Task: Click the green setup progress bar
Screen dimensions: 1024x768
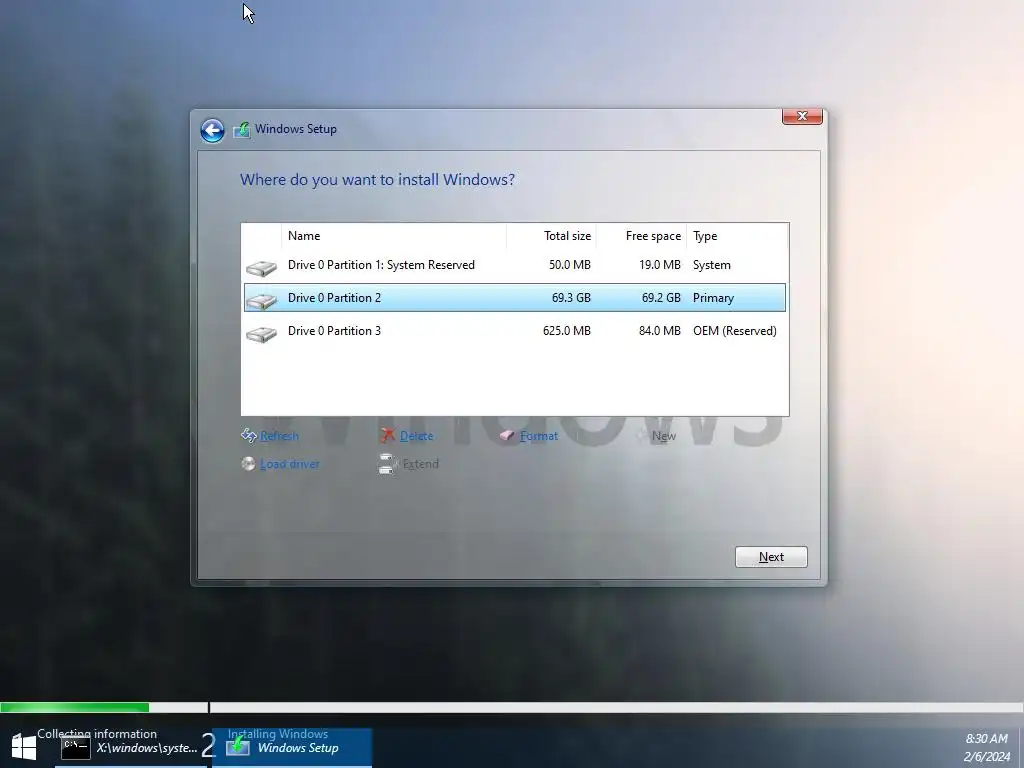Action: [74, 707]
